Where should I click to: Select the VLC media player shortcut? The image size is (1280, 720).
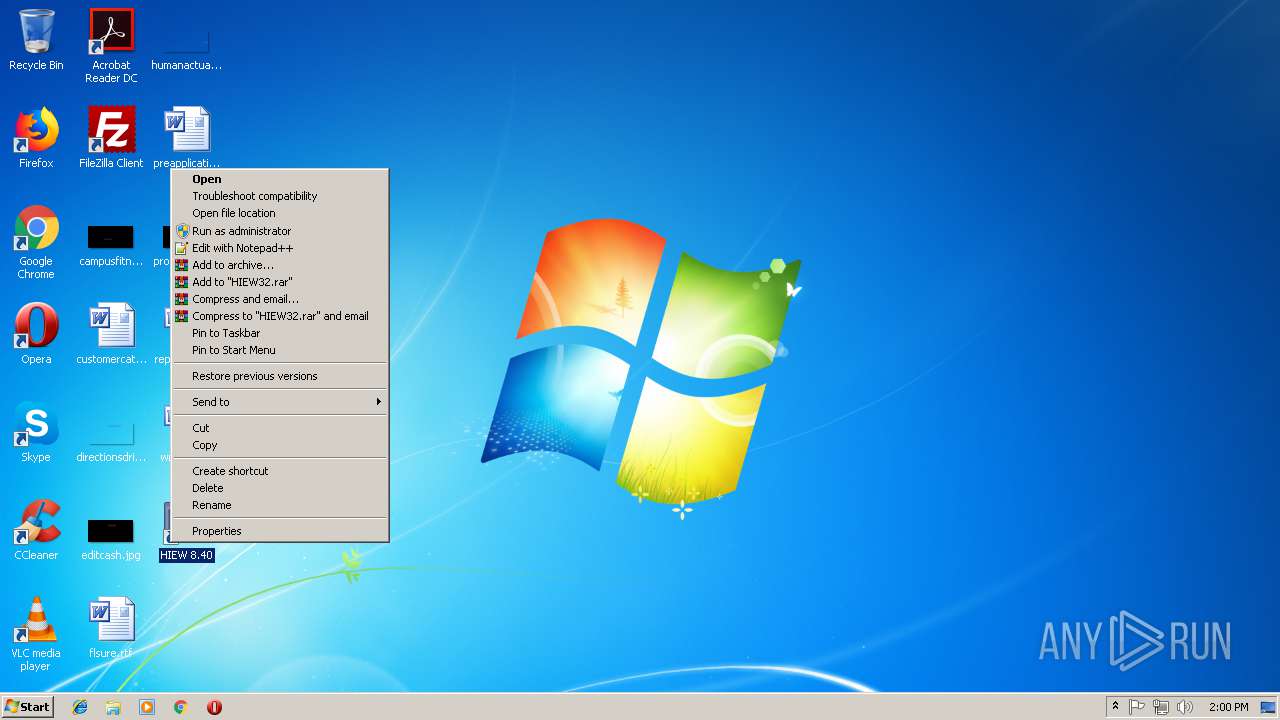(36, 634)
